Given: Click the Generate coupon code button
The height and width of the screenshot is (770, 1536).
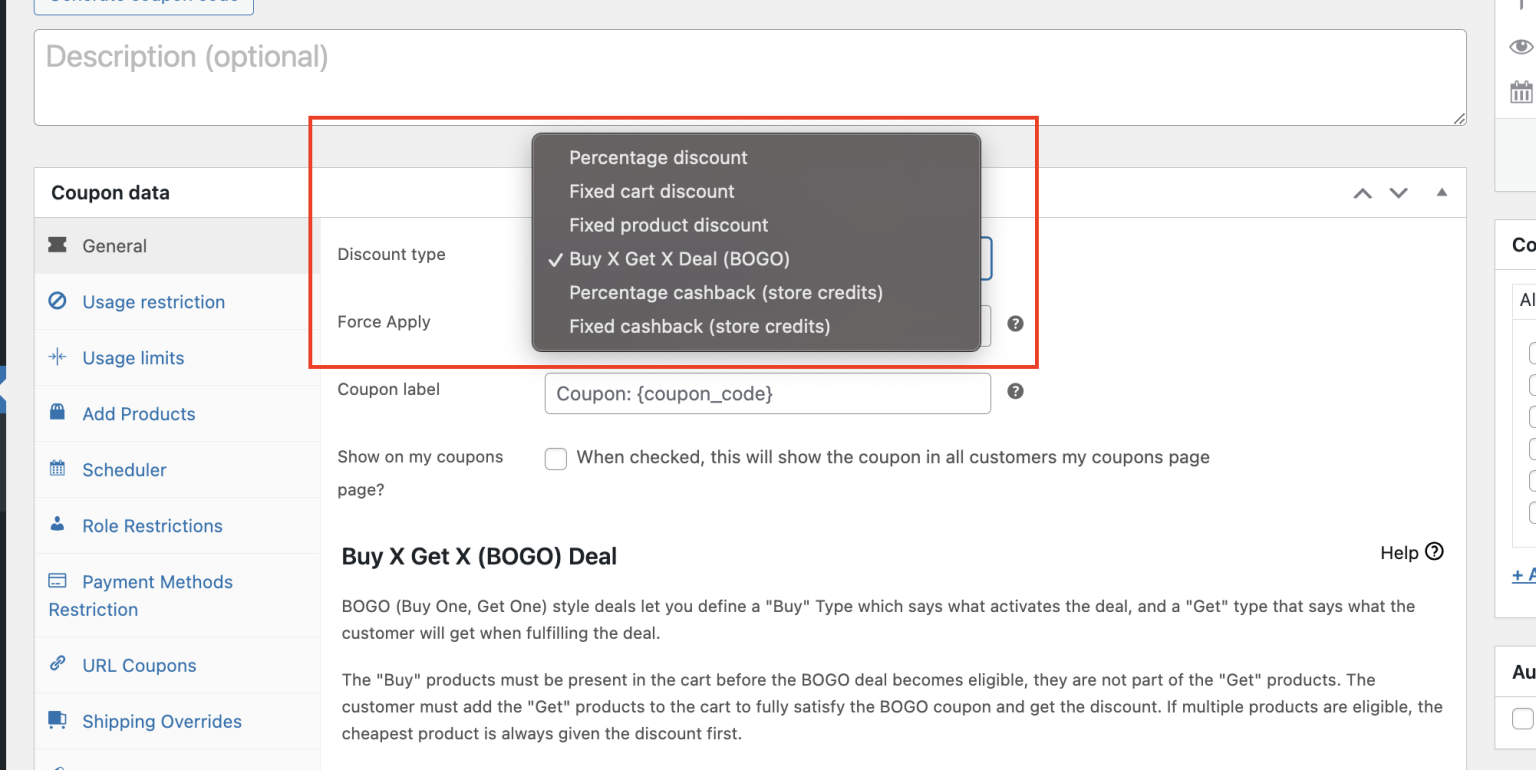Looking at the screenshot, I should click(143, 5).
